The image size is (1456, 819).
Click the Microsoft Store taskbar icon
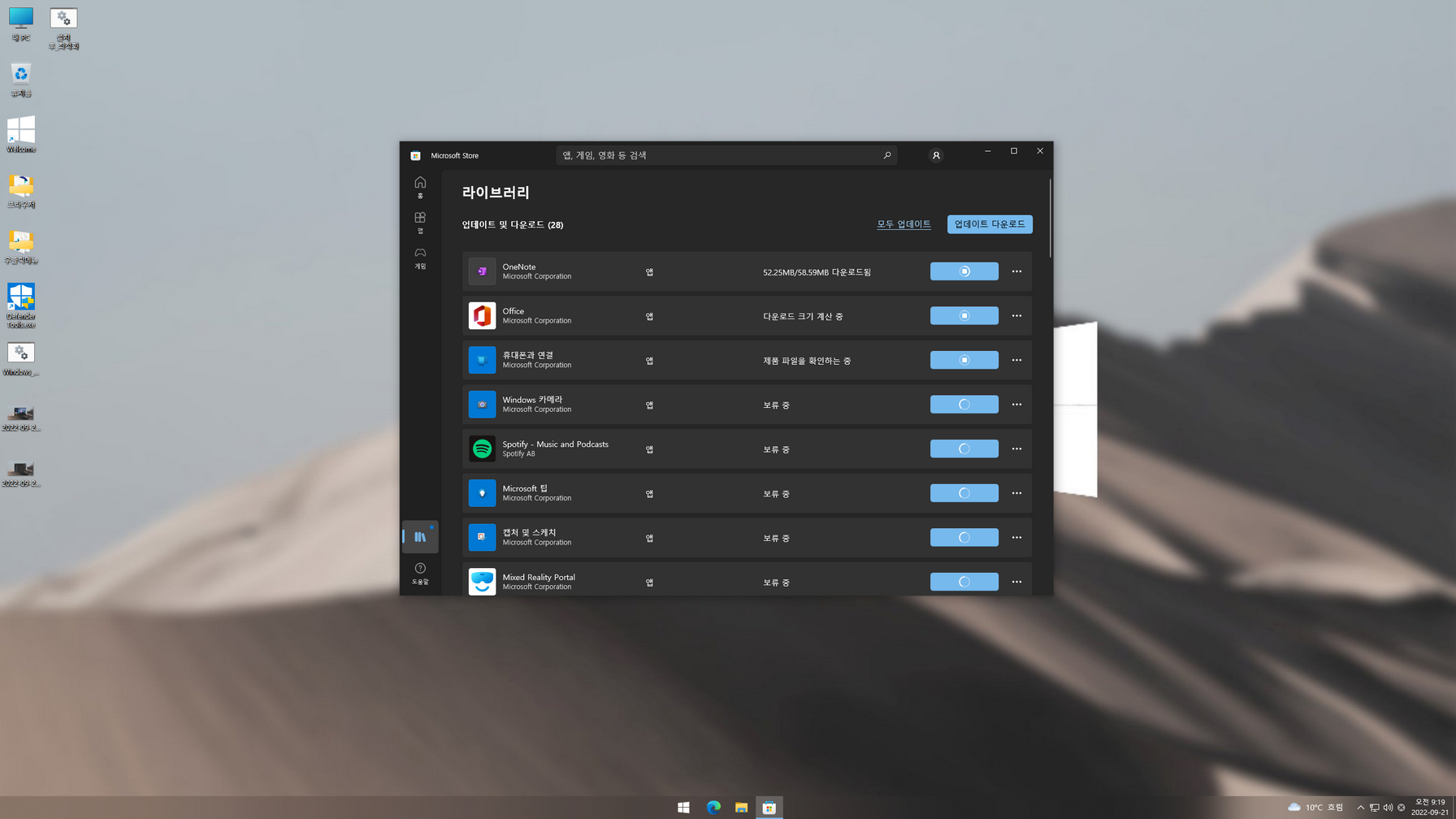point(769,807)
